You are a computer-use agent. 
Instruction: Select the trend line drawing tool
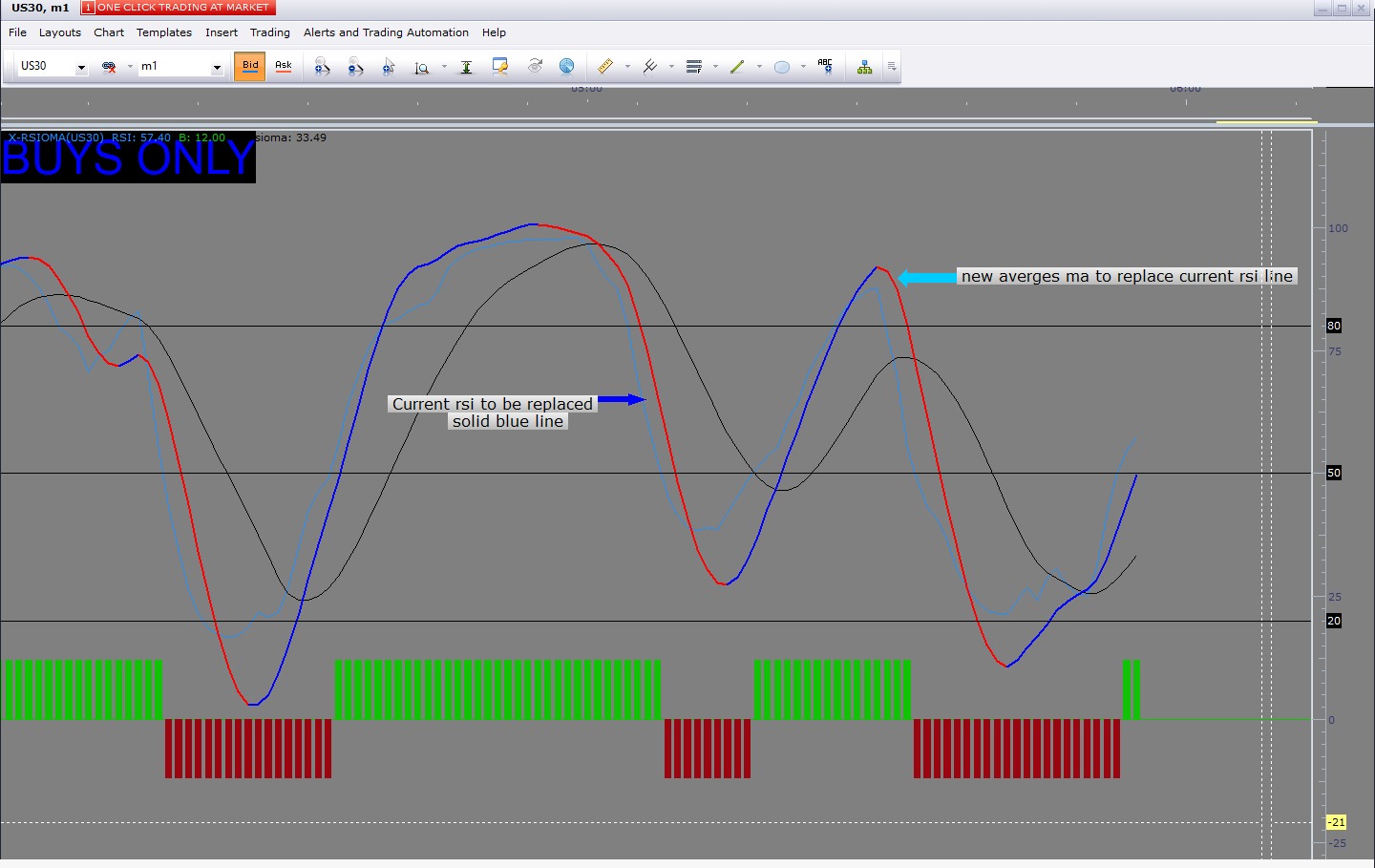point(737,66)
